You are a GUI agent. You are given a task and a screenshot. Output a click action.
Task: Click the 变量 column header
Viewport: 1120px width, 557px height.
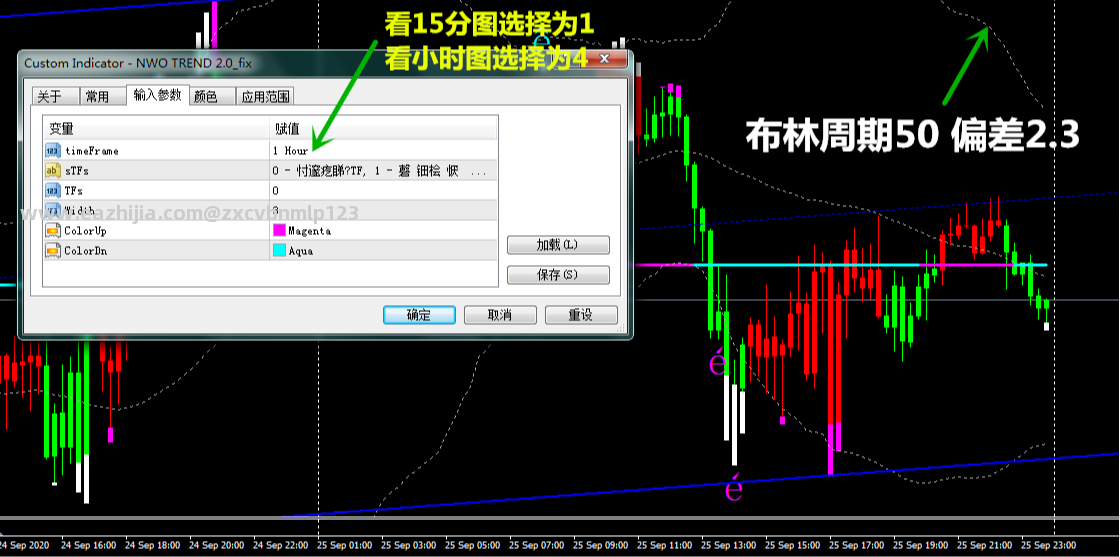pyautogui.click(x=156, y=129)
